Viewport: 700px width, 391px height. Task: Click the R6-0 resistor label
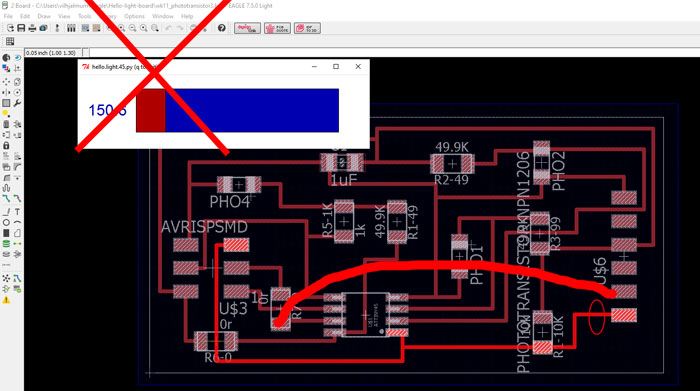pos(218,358)
